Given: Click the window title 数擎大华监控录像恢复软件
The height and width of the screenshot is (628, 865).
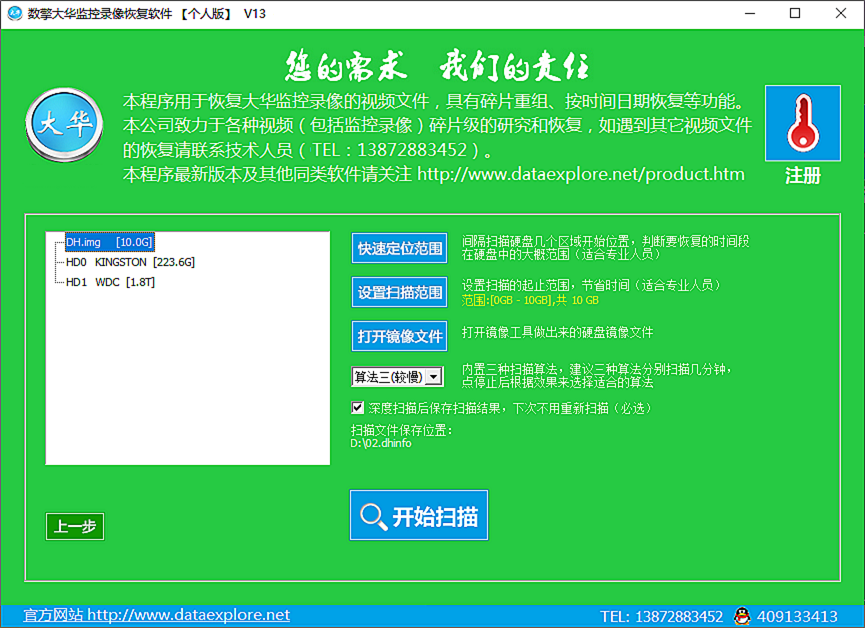Looking at the screenshot, I should (x=100, y=14).
